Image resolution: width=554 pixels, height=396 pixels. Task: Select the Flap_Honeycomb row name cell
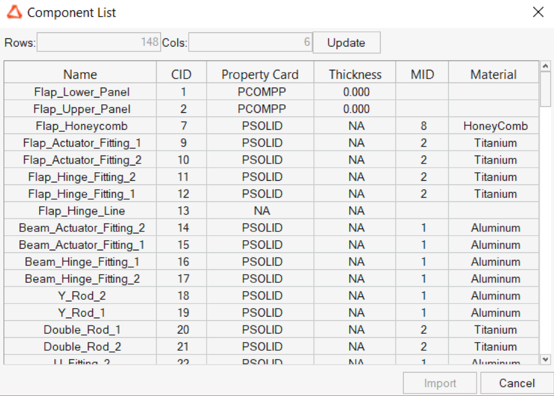[80, 126]
